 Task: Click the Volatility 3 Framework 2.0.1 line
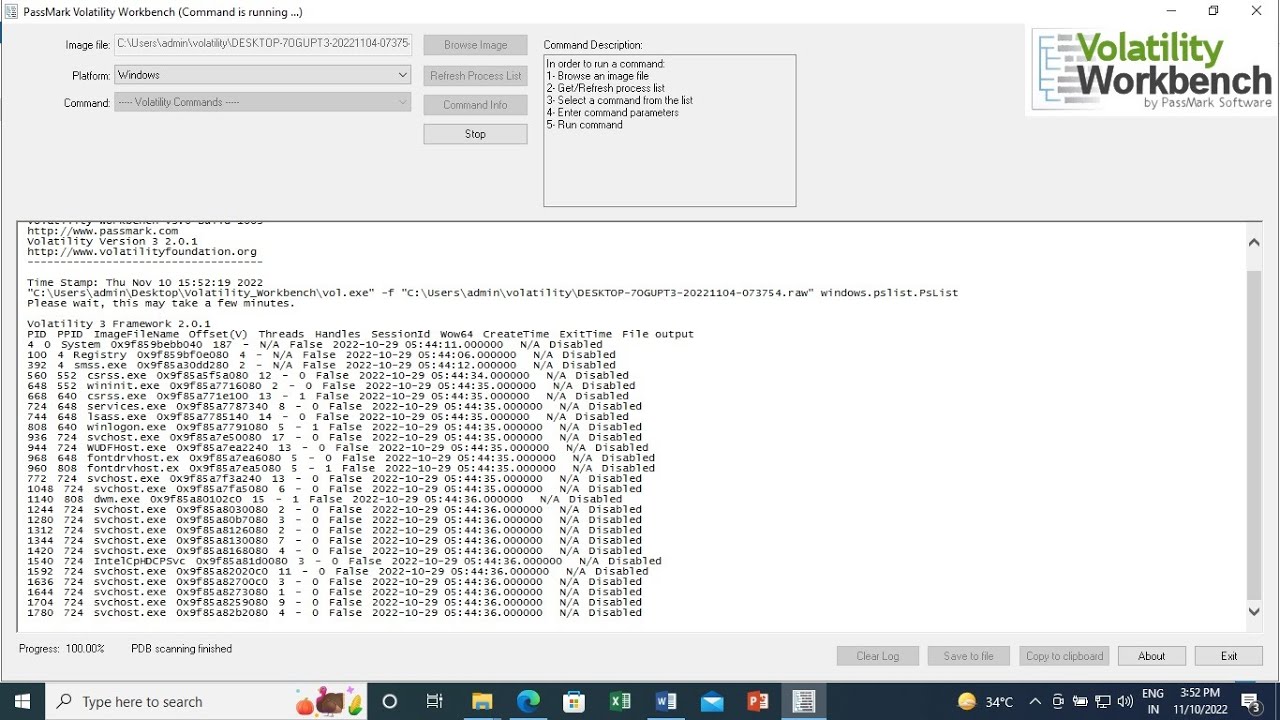coord(118,324)
